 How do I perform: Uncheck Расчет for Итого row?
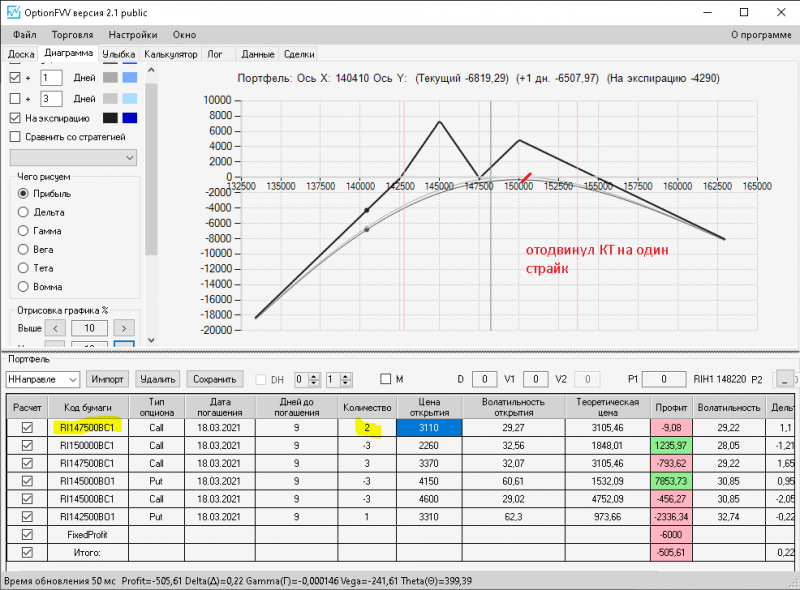pos(27,552)
